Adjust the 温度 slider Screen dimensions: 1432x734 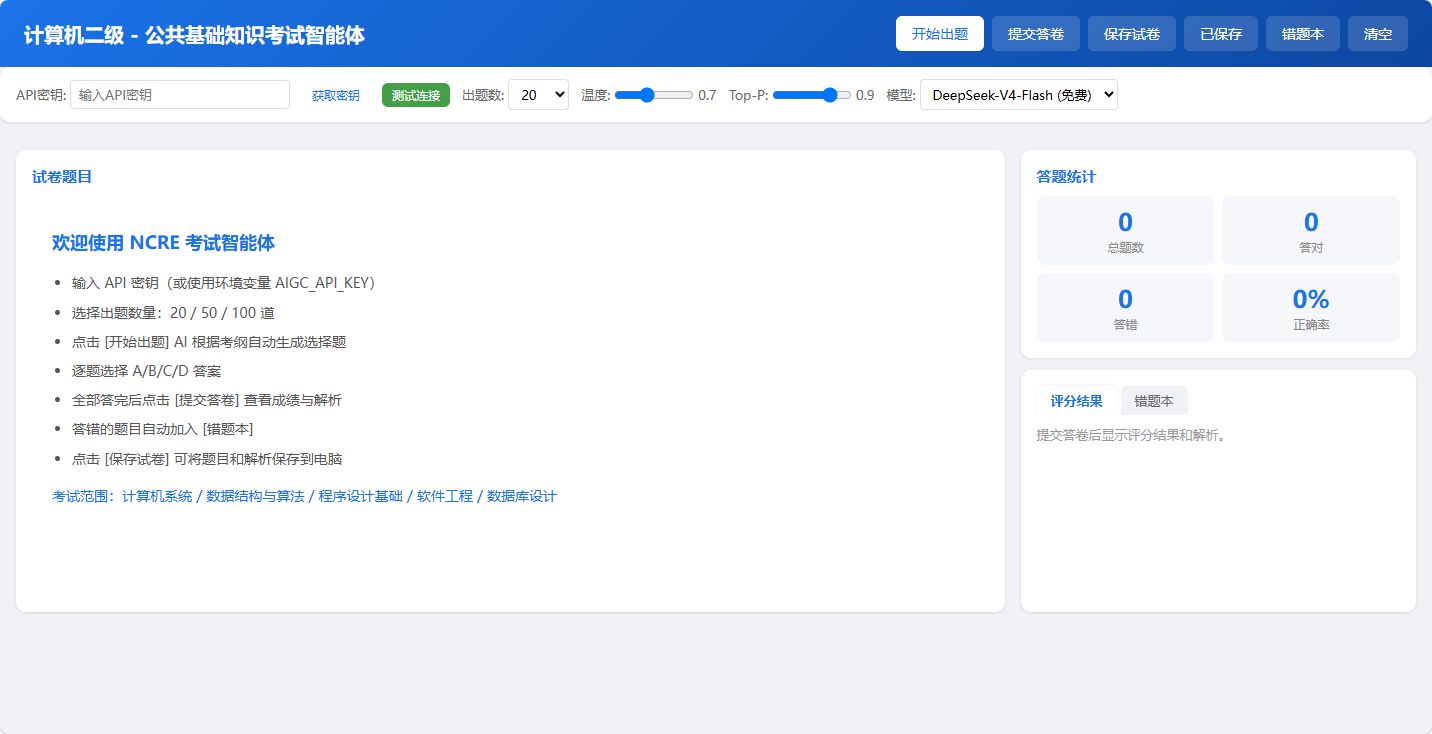pyautogui.click(x=654, y=95)
